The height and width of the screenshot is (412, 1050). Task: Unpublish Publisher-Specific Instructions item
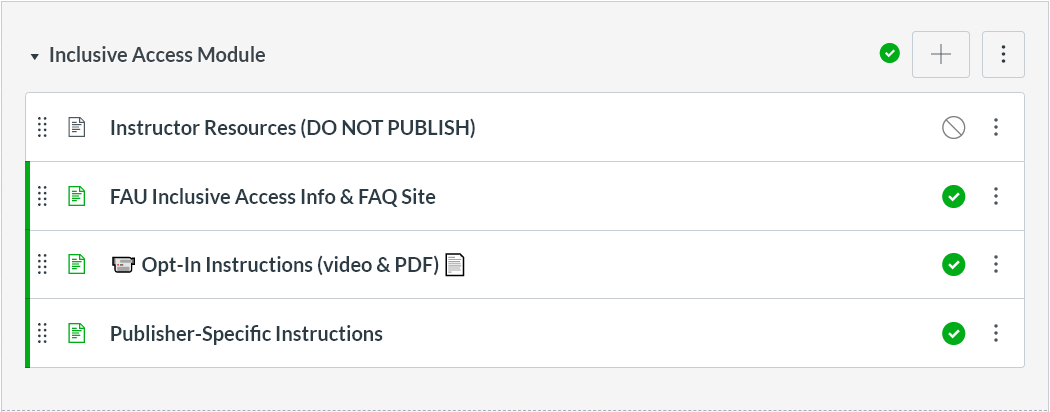(953, 333)
